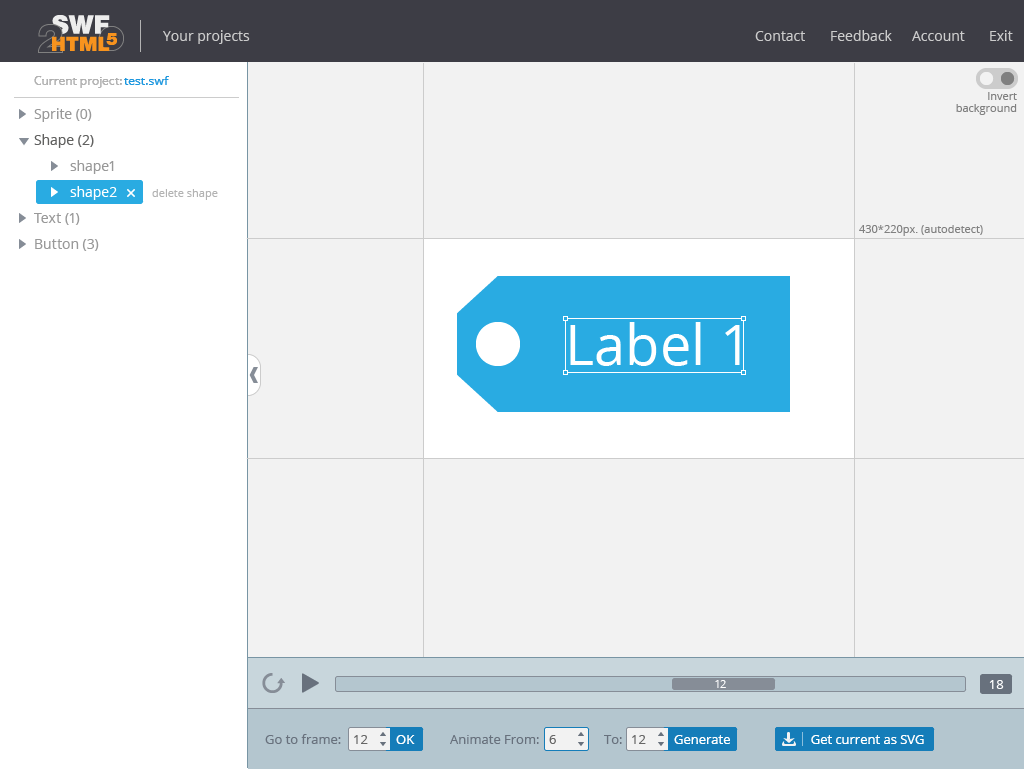Expand the Button (3) group

pos(22,244)
